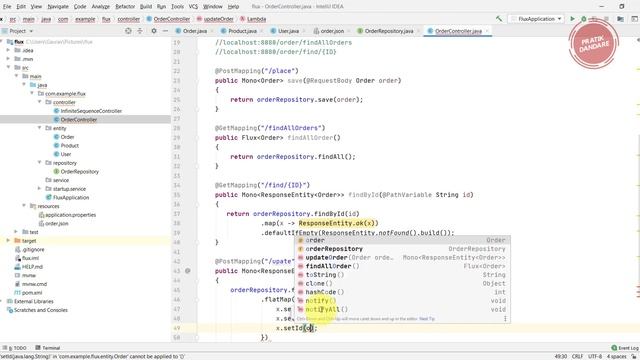The height and width of the screenshot is (360, 640).
Task: Choose toString() completion suggestion
Action: tap(402, 275)
